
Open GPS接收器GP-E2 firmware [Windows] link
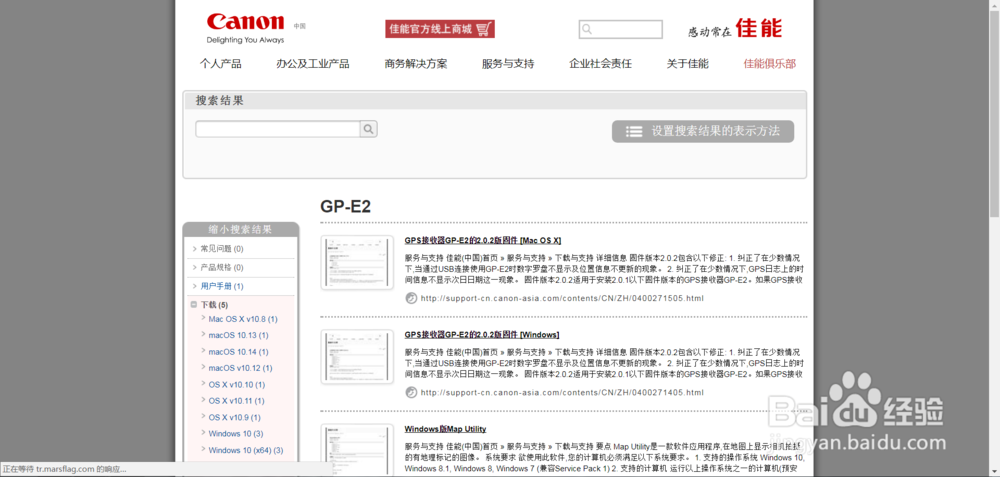(x=482, y=335)
